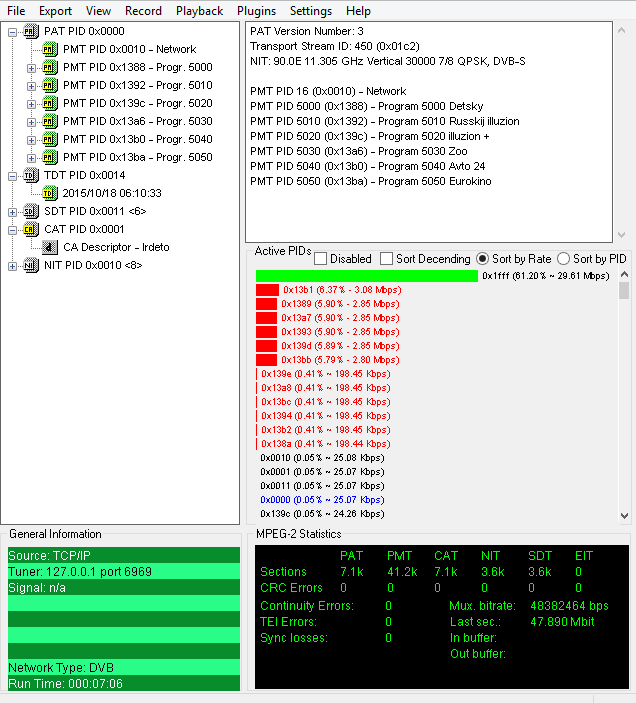The width and height of the screenshot is (636, 703).
Task: Click the icon beside PMT PID 0x0010 Network
Action: [49, 49]
